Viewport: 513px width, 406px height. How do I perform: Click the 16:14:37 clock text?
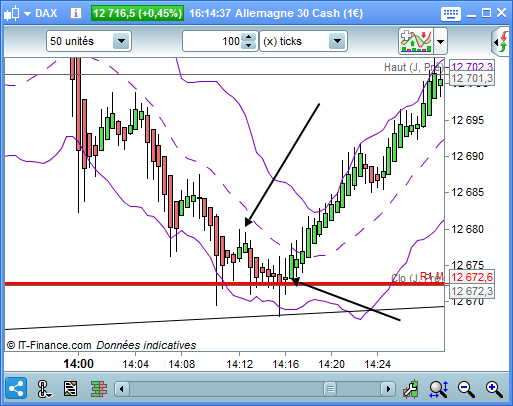pos(210,13)
